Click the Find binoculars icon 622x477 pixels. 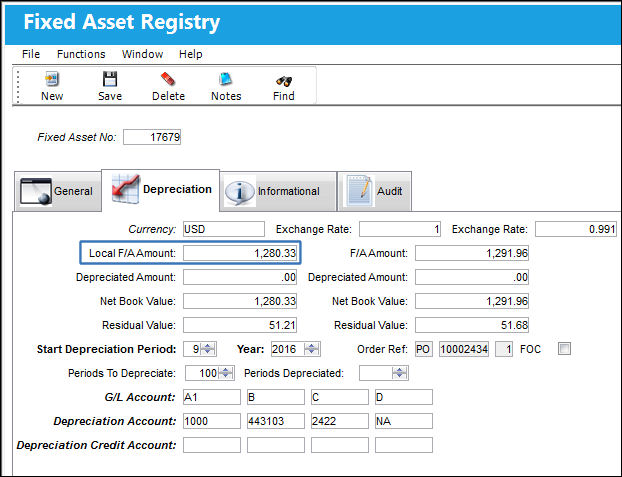(284, 81)
